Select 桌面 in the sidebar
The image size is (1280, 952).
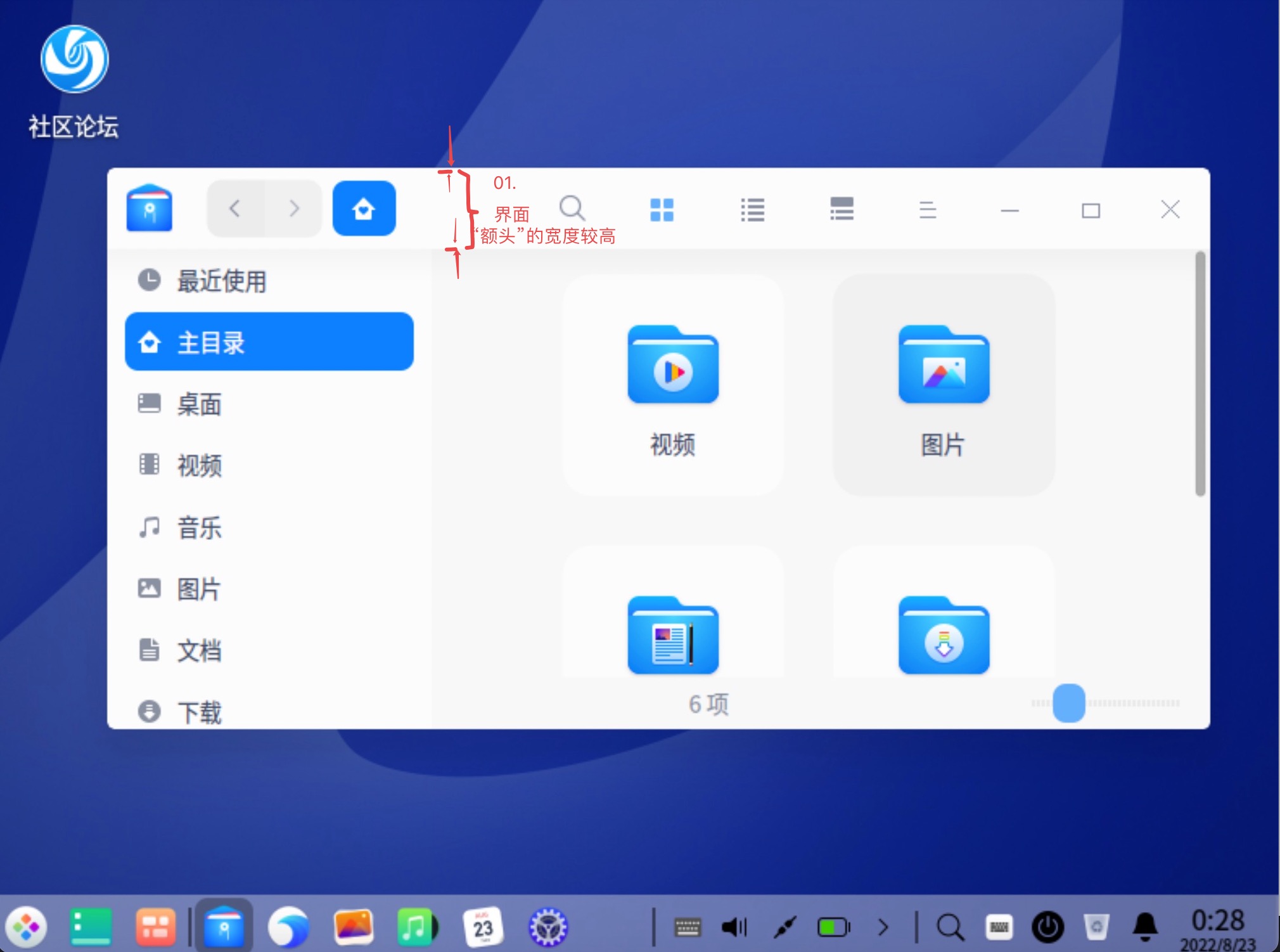(199, 404)
